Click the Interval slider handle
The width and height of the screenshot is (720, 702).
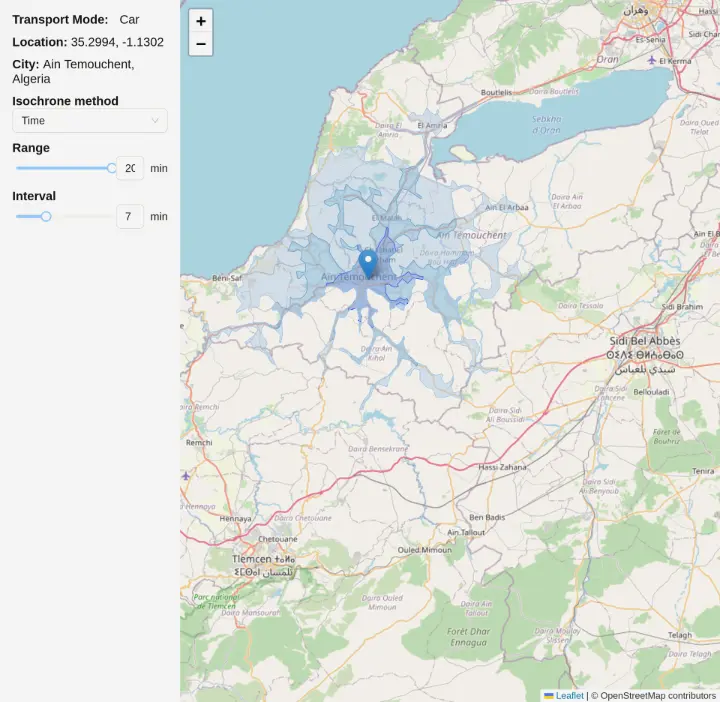pyautogui.click(x=46, y=216)
